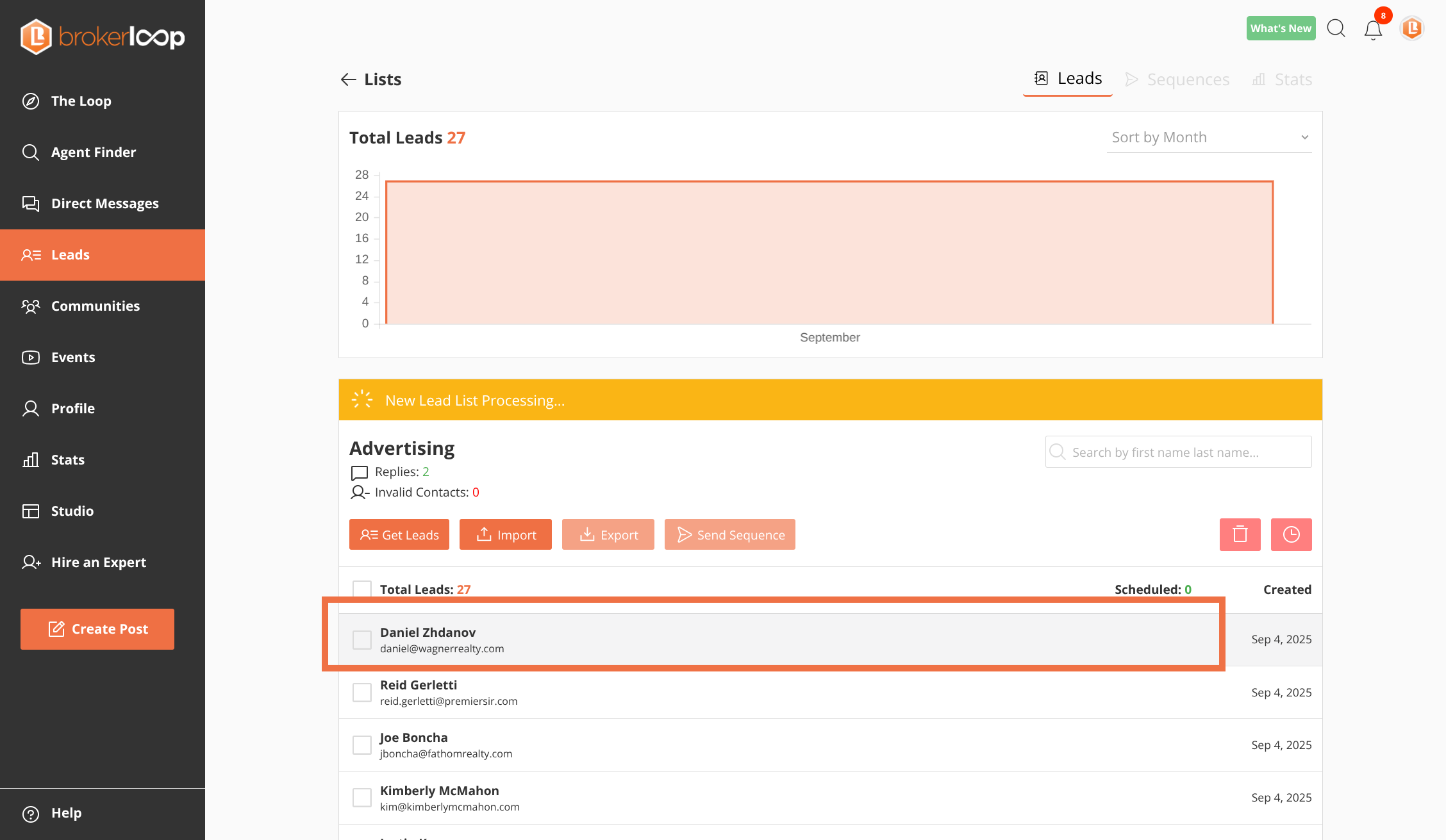Viewport: 1446px width, 840px height.
Task: Click the Profile person icon
Action: click(x=31, y=409)
